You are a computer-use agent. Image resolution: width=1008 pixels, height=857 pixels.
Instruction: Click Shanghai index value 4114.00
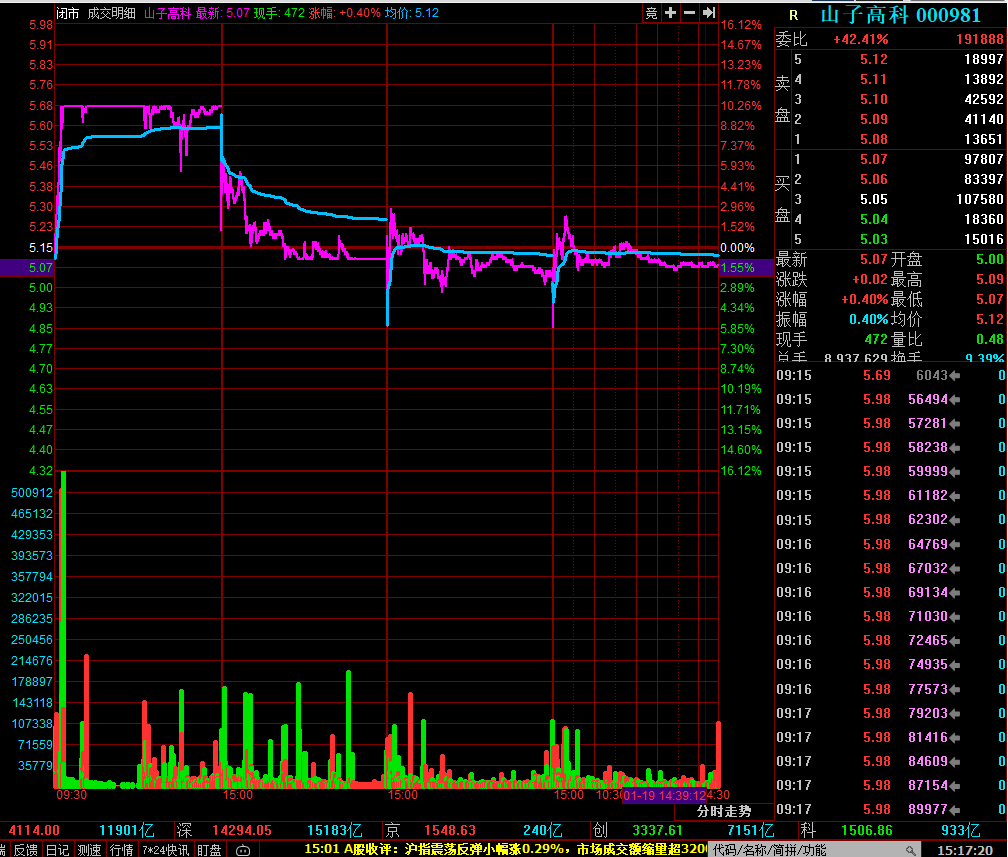[34, 830]
